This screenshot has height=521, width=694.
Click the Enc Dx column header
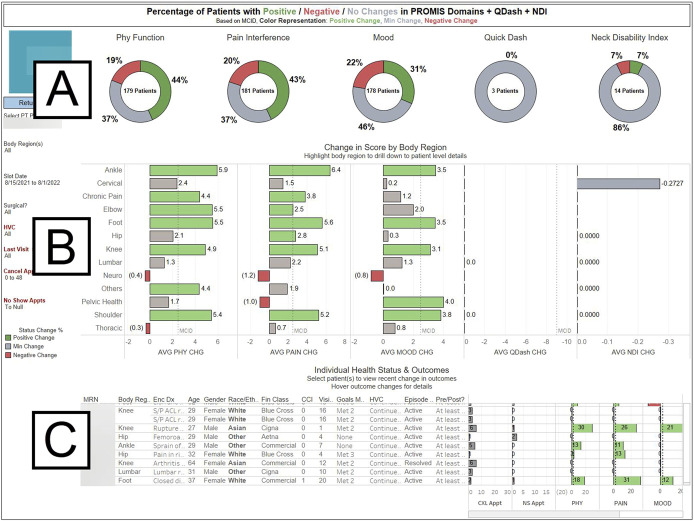pos(164,400)
